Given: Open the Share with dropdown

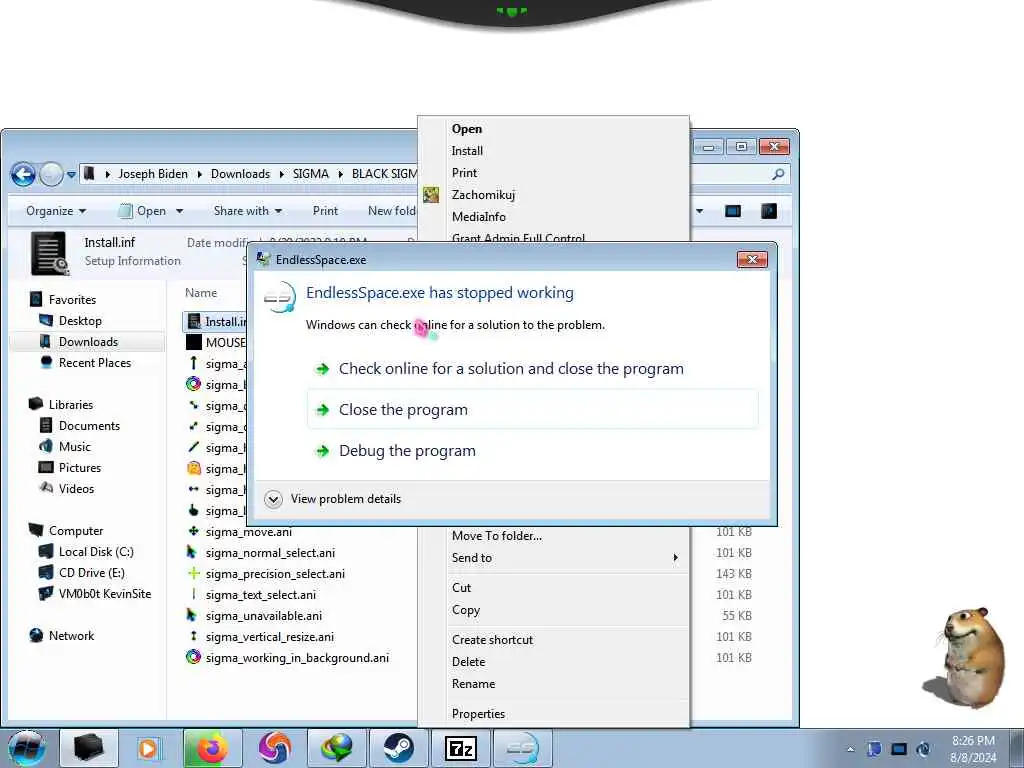Looking at the screenshot, I should pyautogui.click(x=248, y=211).
